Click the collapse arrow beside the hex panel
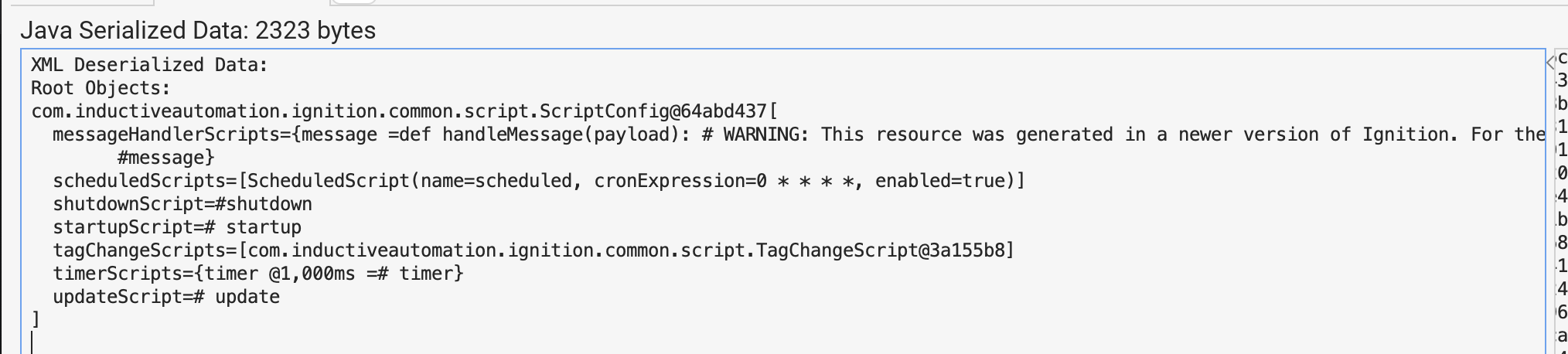 point(1549,63)
